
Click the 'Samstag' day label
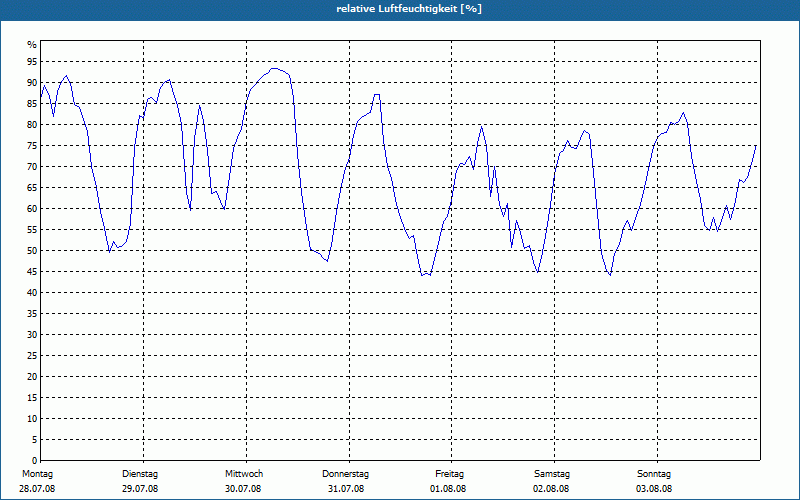tap(552, 474)
